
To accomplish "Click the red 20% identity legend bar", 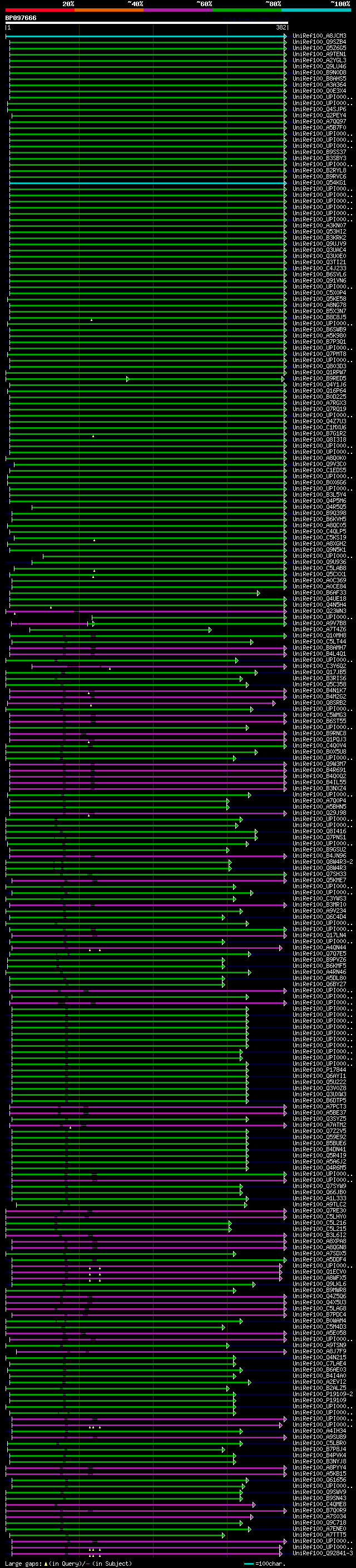I will [39, 10].
